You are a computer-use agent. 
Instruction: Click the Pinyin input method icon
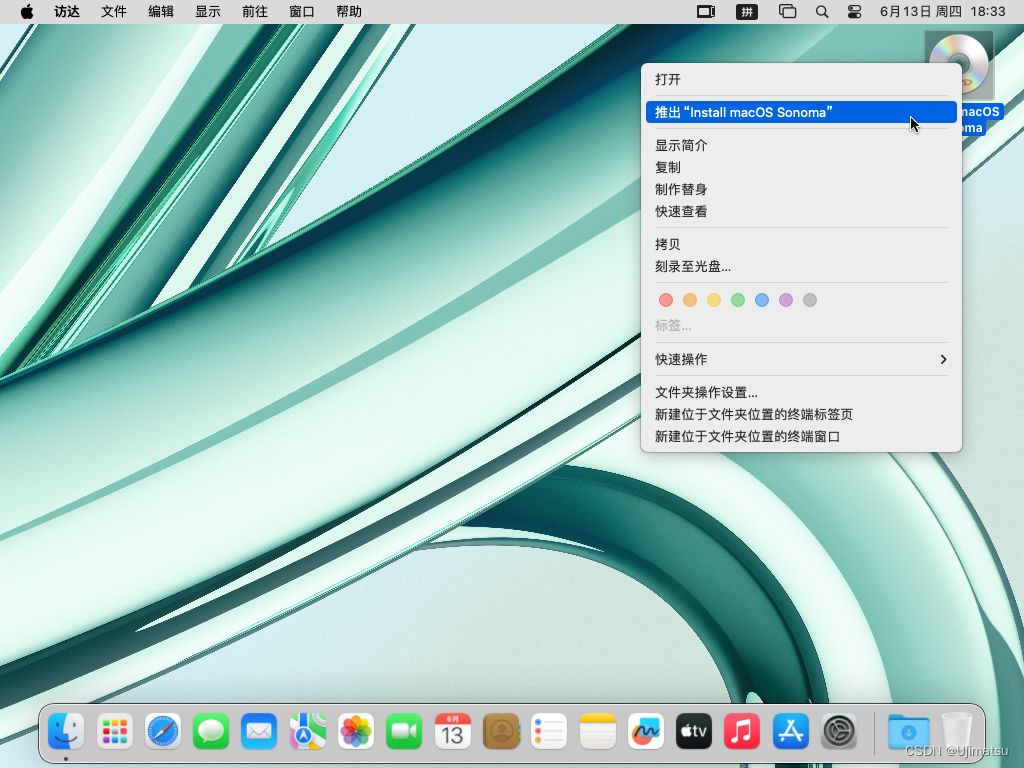pyautogui.click(x=746, y=12)
